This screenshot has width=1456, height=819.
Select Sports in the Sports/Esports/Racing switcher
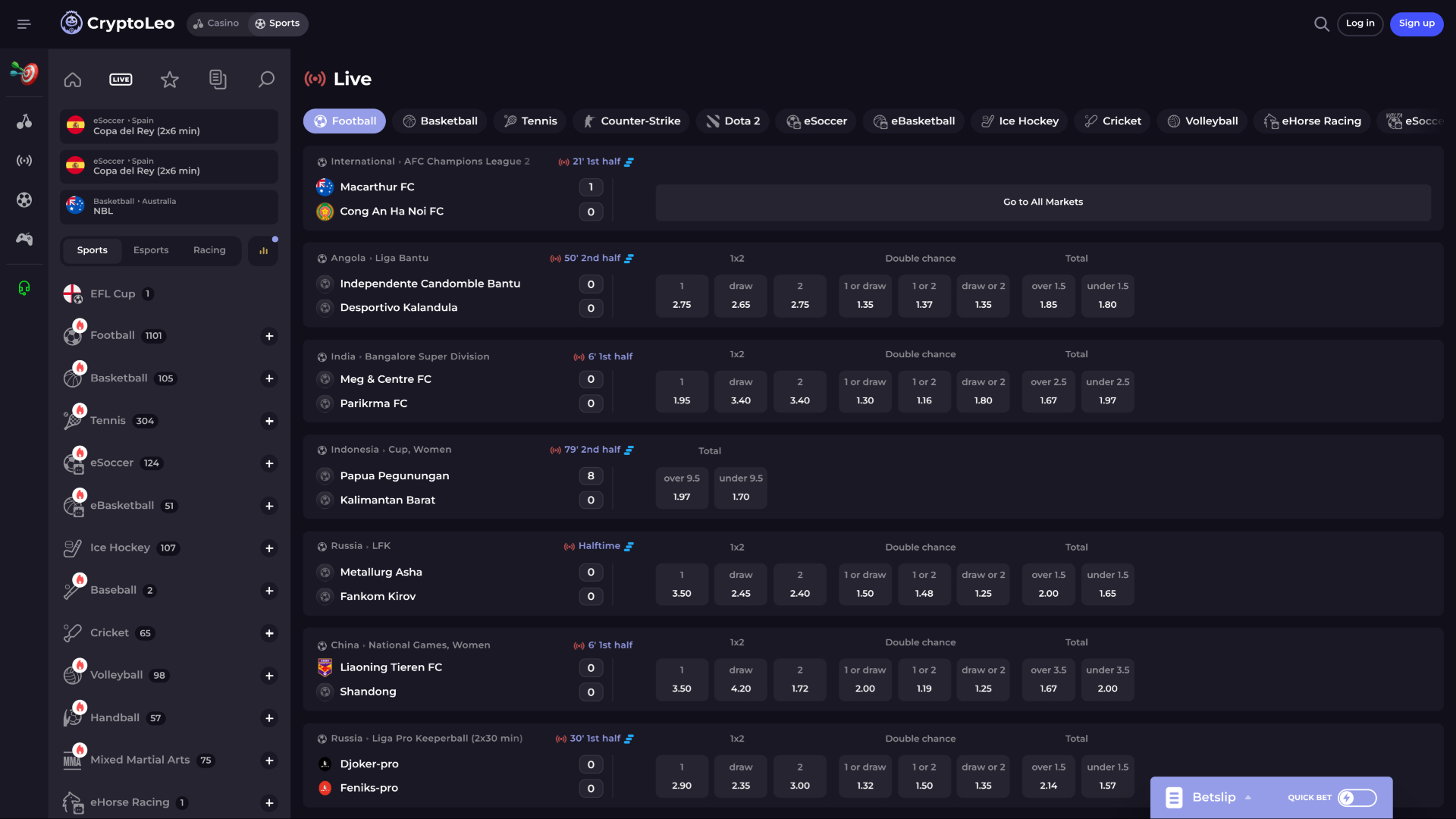click(x=92, y=249)
